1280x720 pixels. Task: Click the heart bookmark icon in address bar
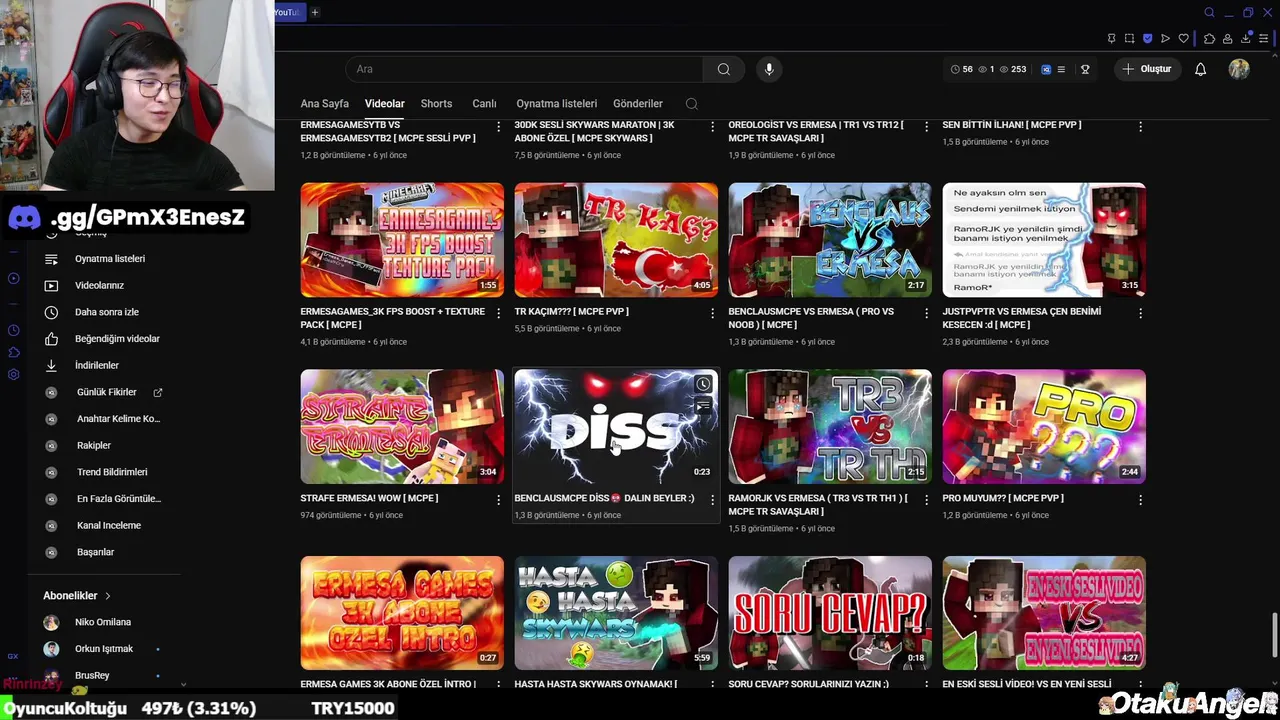pos(1183,39)
